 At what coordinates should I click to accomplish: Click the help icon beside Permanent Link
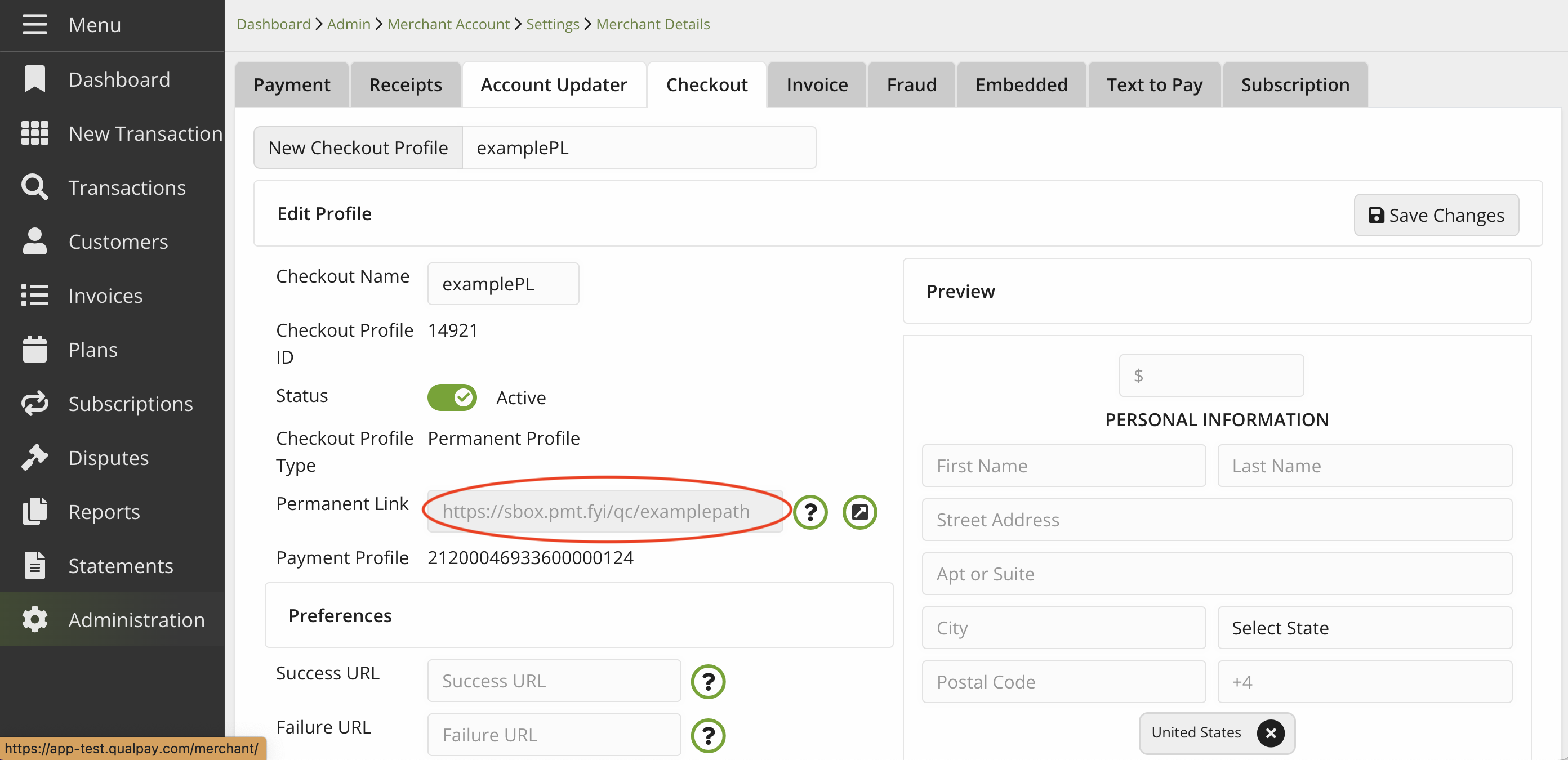click(810, 512)
